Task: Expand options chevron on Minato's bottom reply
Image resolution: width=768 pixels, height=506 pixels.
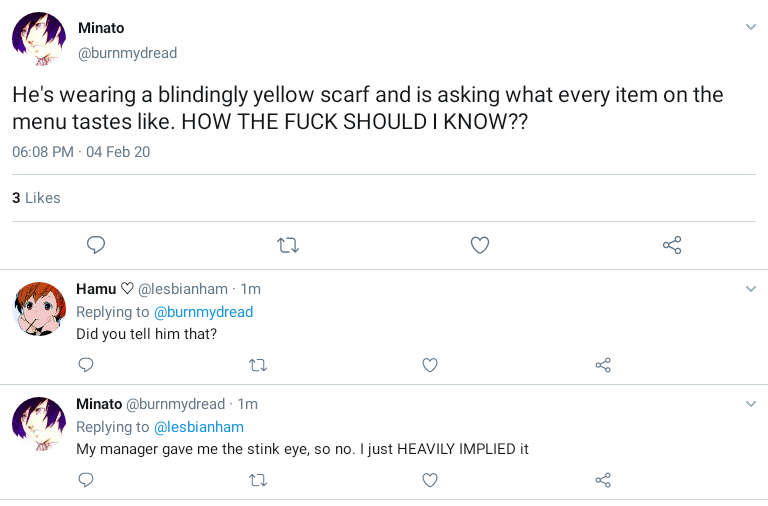Action: (751, 404)
